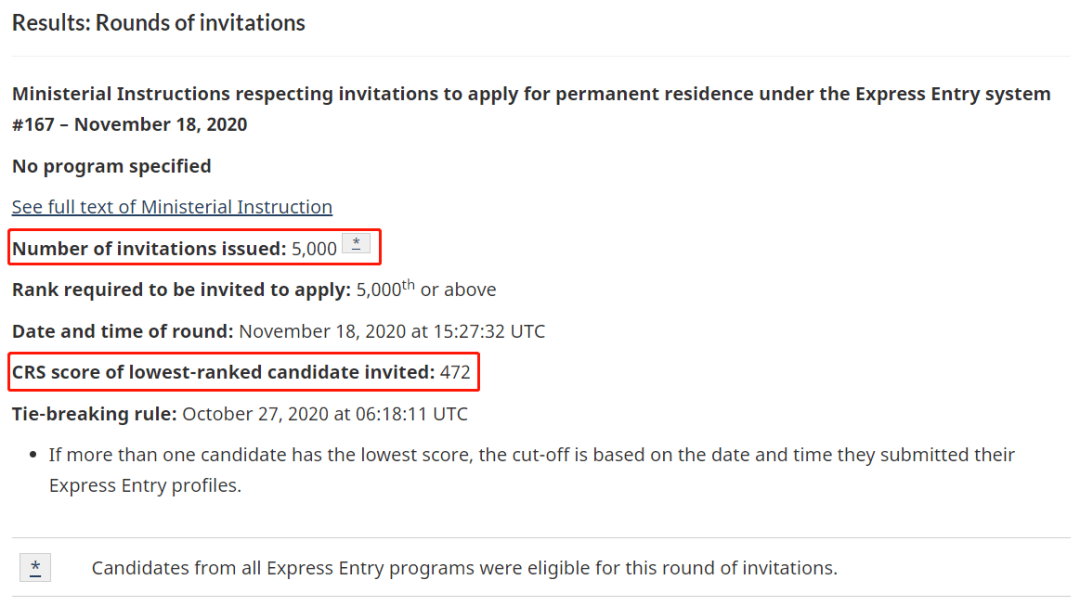Open the full text of Ministerial Instruction link
The image size is (1080, 606).
172,207
